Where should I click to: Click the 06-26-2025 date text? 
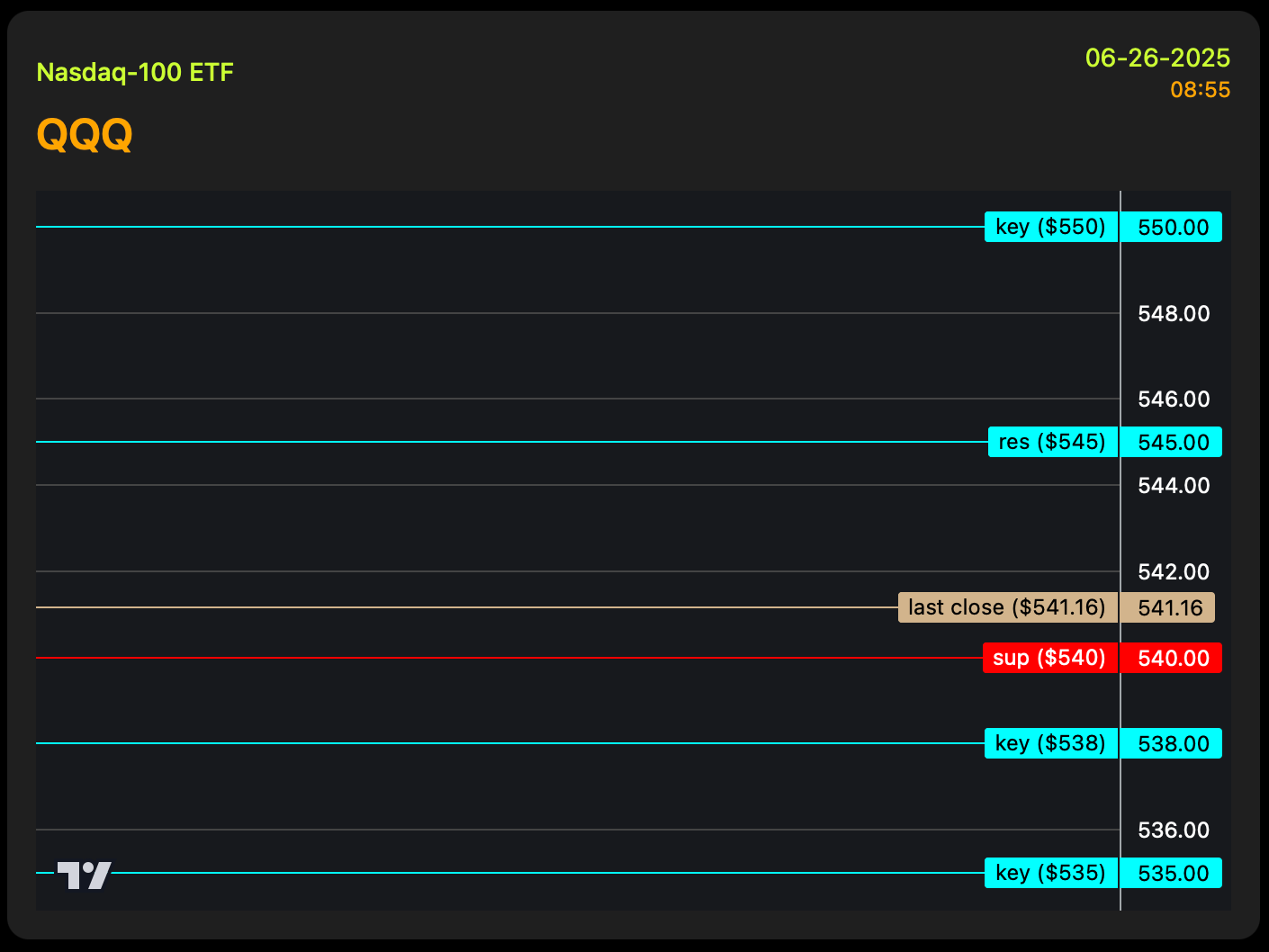(x=1157, y=58)
